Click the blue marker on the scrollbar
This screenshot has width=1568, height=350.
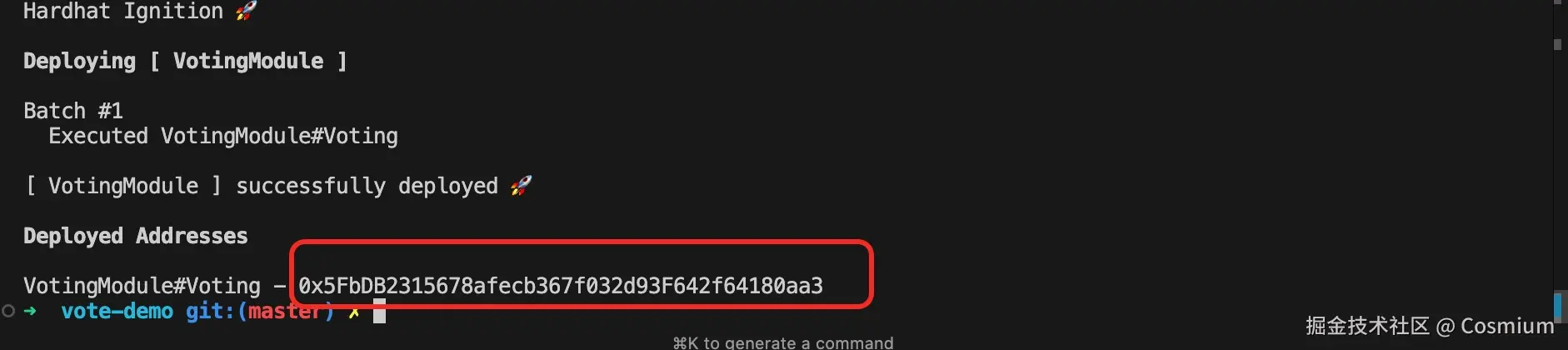pos(1558,307)
